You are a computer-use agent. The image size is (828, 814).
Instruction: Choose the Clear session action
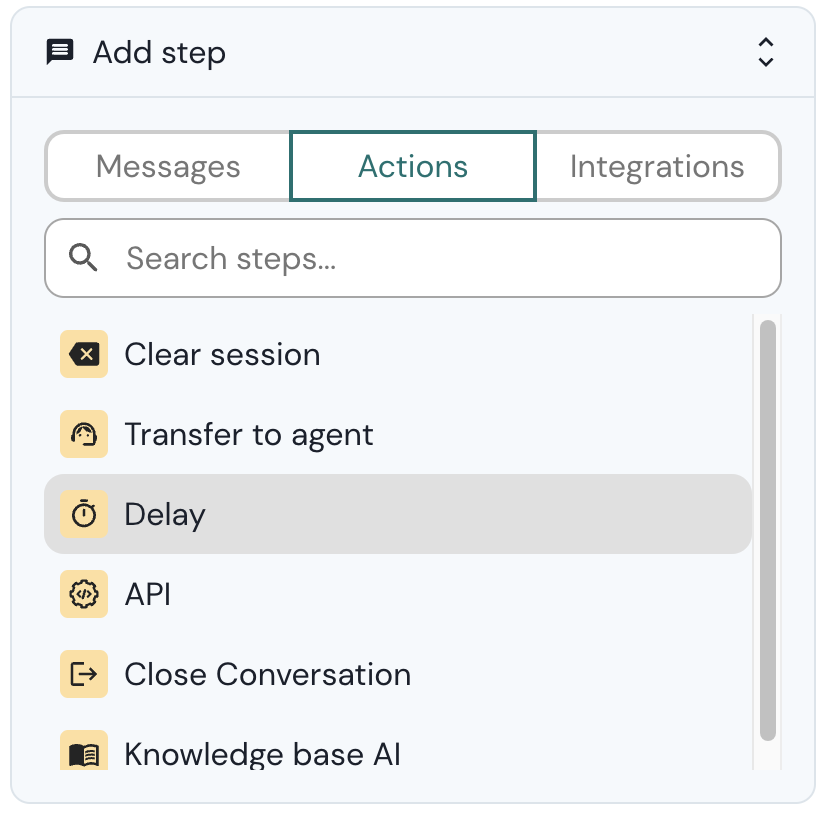pyautogui.click(x=222, y=354)
